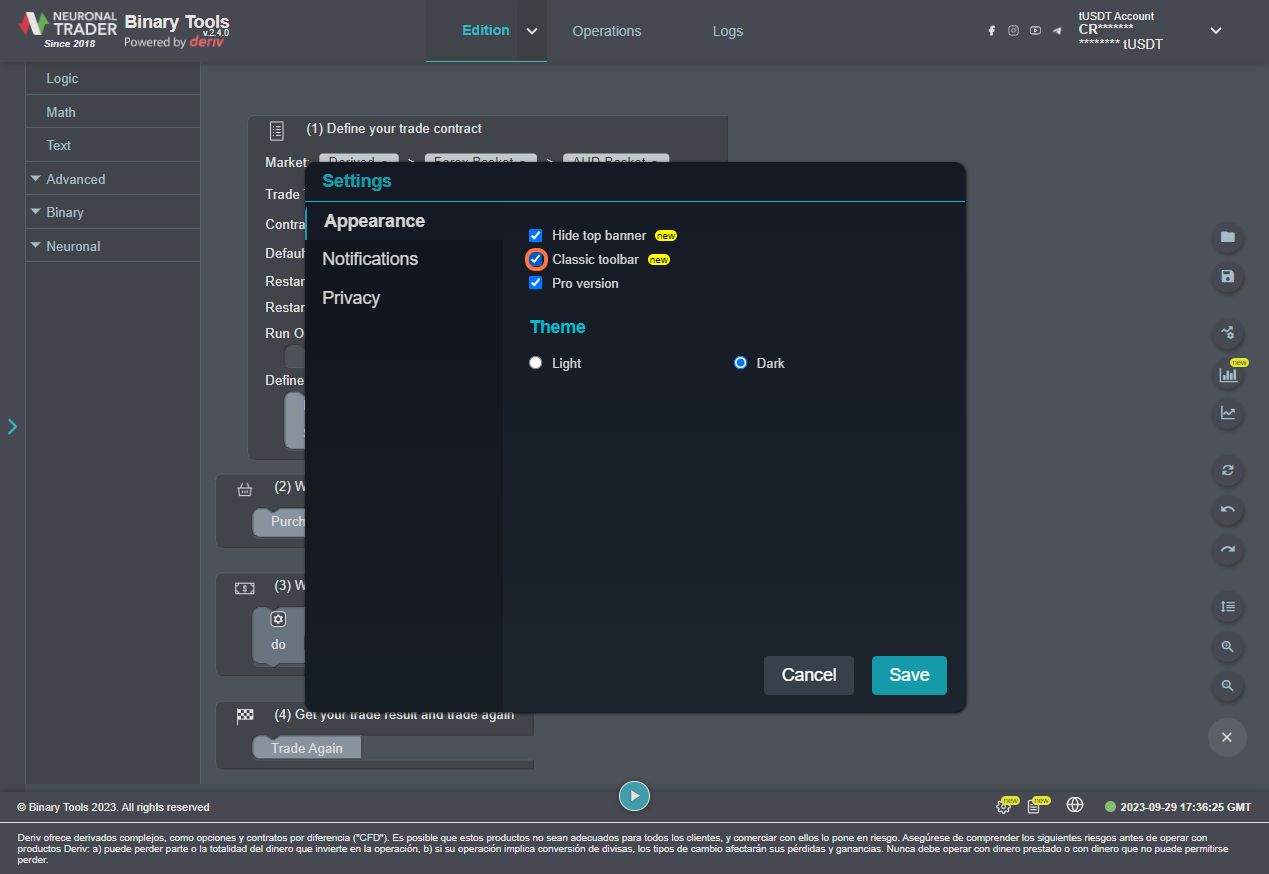Screen dimensions: 1269x874
Task: Switch to the Notifications settings section
Action: tap(370, 259)
